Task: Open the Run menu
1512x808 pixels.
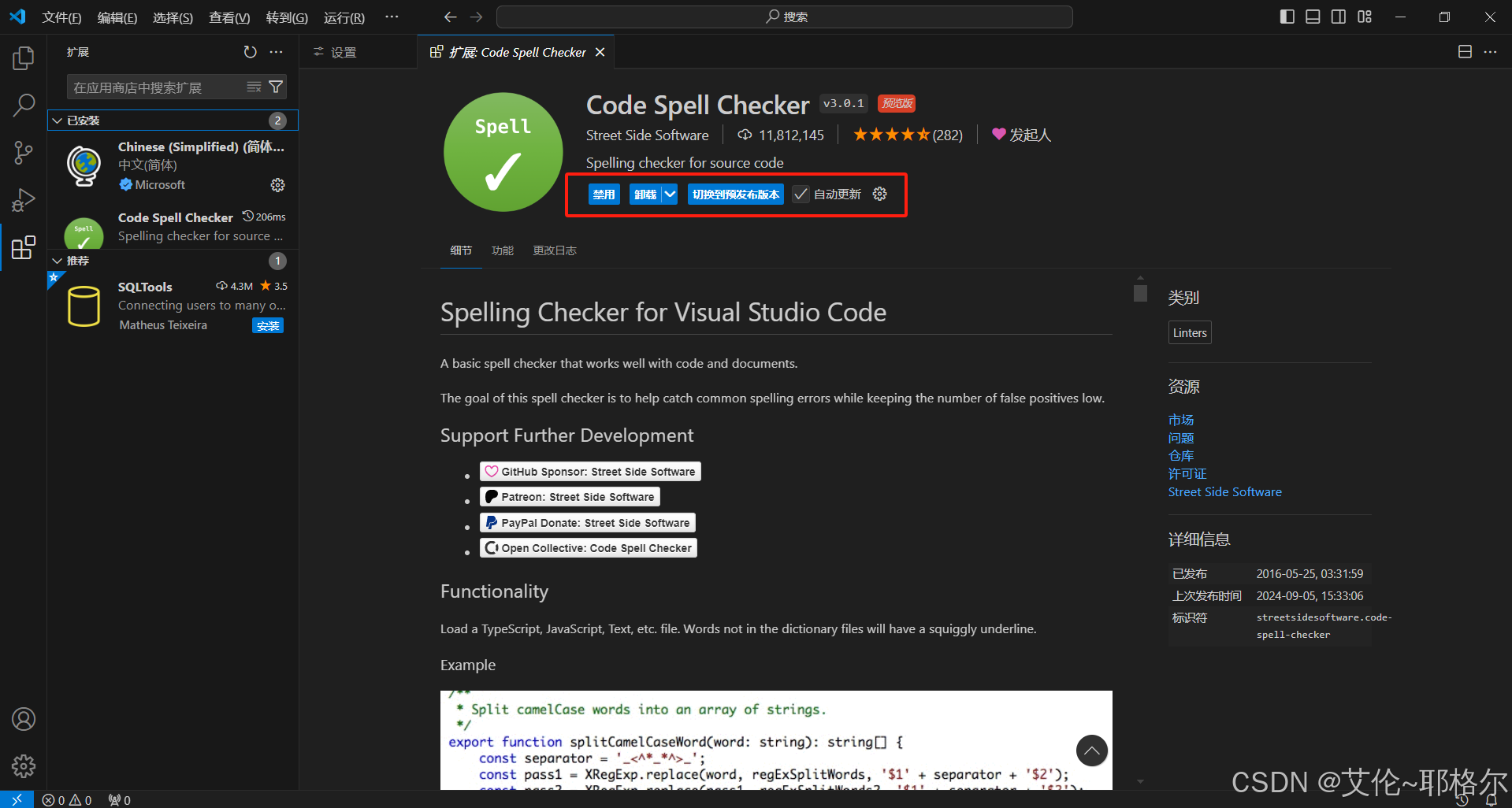Action: pos(344,17)
